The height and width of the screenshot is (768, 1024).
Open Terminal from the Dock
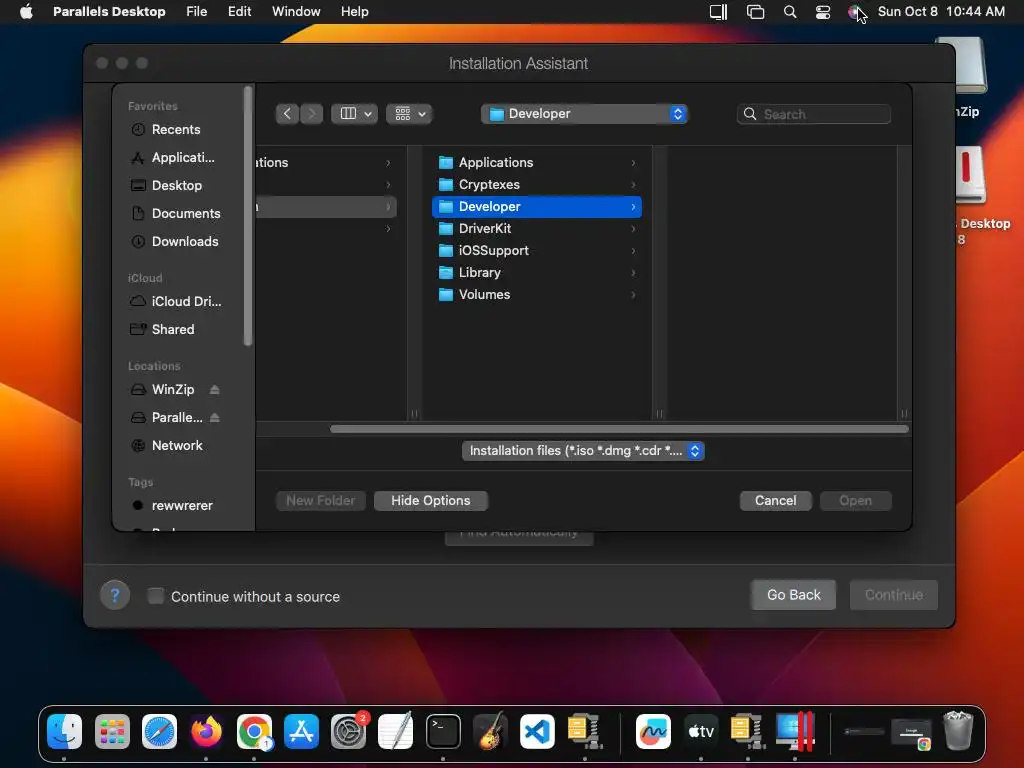pyautogui.click(x=443, y=731)
